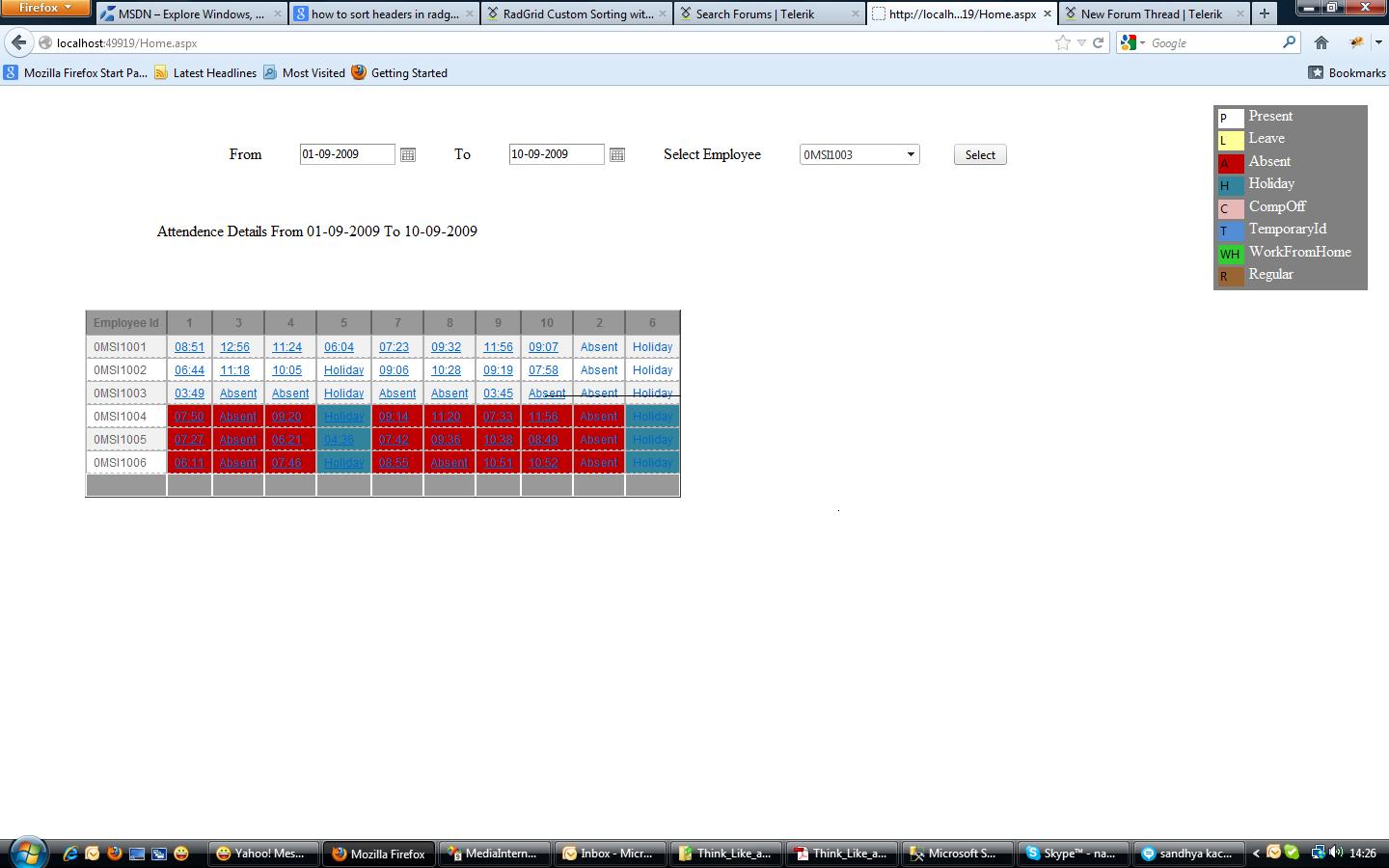Click the green checkmark tray icon
The height and width of the screenshot is (868, 1389).
pyautogui.click(x=1292, y=853)
